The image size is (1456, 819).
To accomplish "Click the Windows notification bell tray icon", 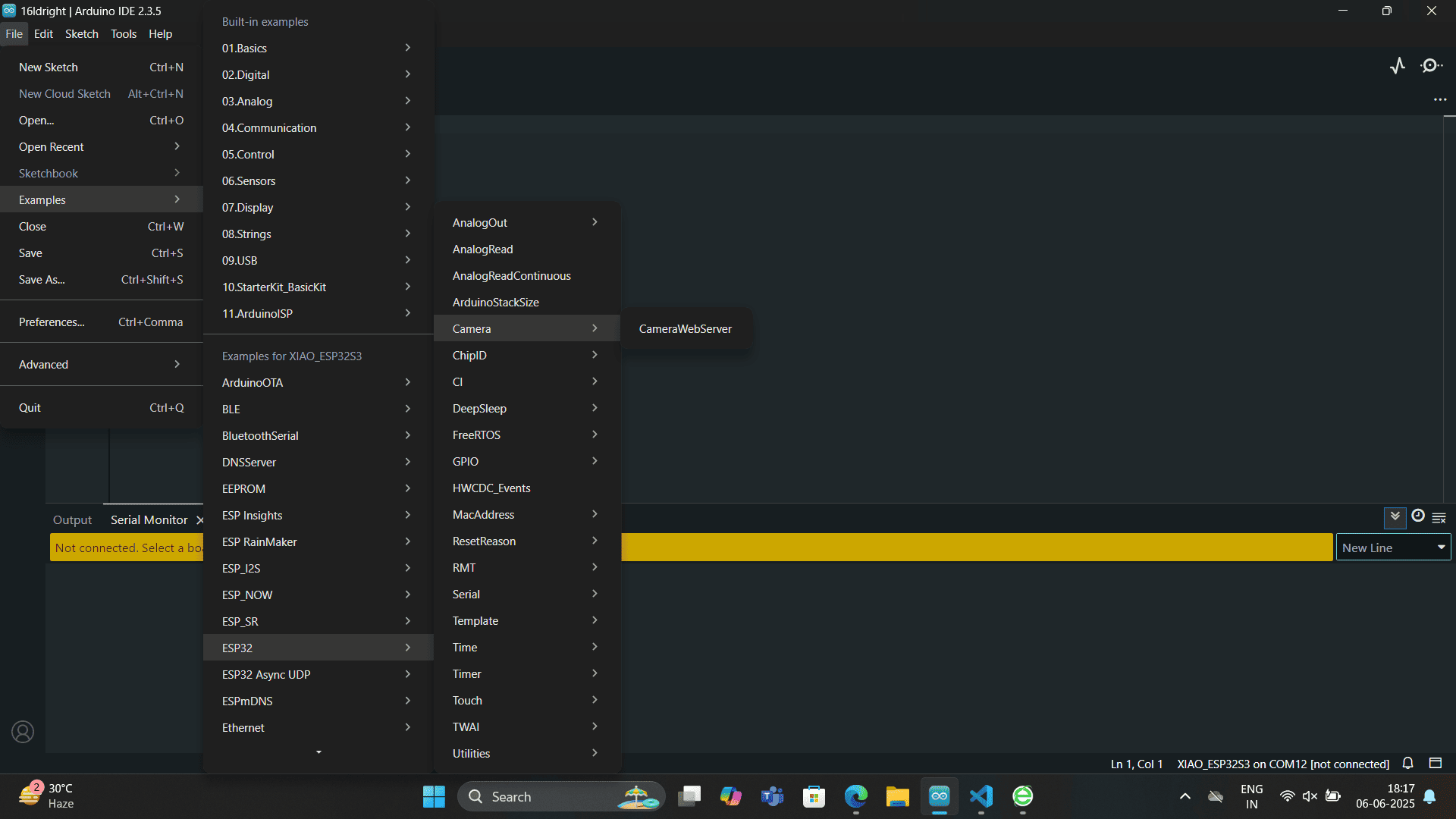I will point(1429,796).
